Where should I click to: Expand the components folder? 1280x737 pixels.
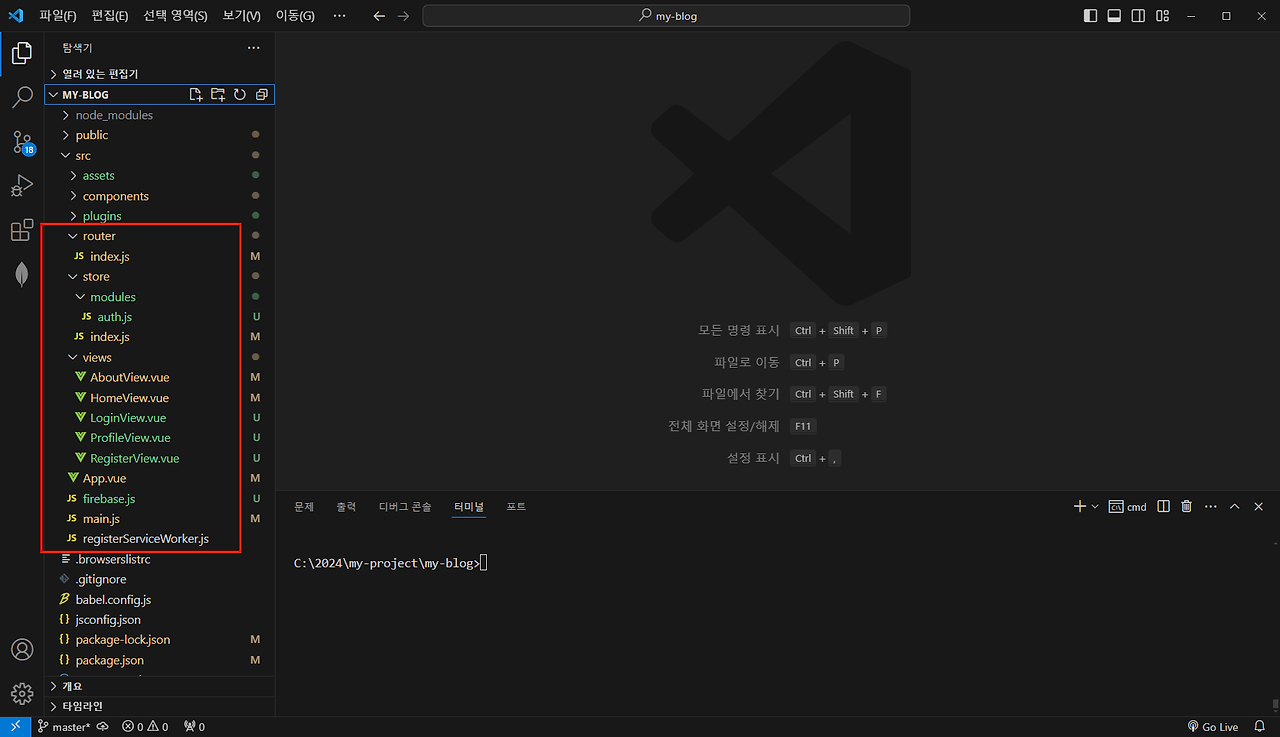click(x=160, y=196)
